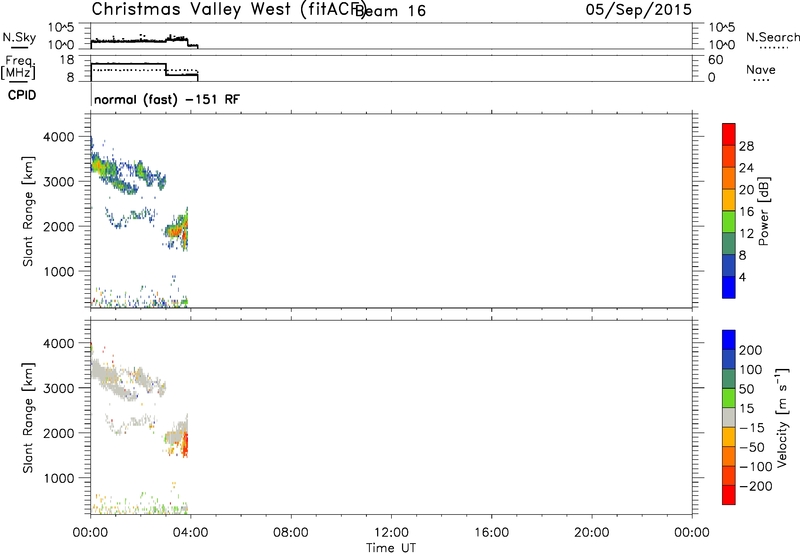Click the 'Slant Range [km]' label of power panel
Screen dimensions: 800x554
coord(28,211)
